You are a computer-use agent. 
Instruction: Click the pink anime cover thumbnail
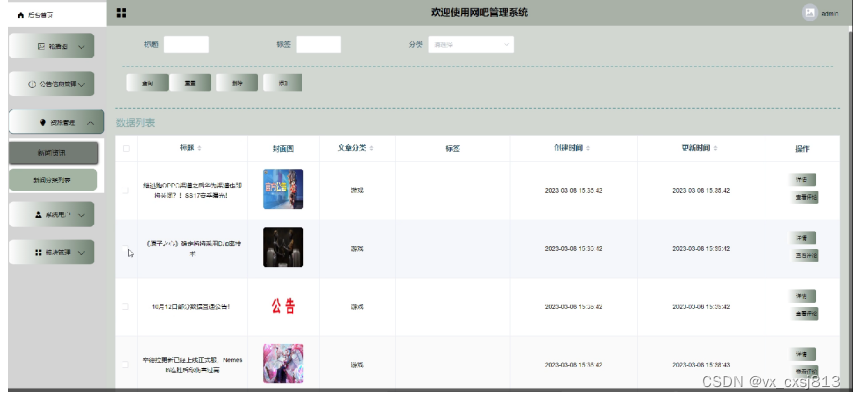tap(283, 364)
